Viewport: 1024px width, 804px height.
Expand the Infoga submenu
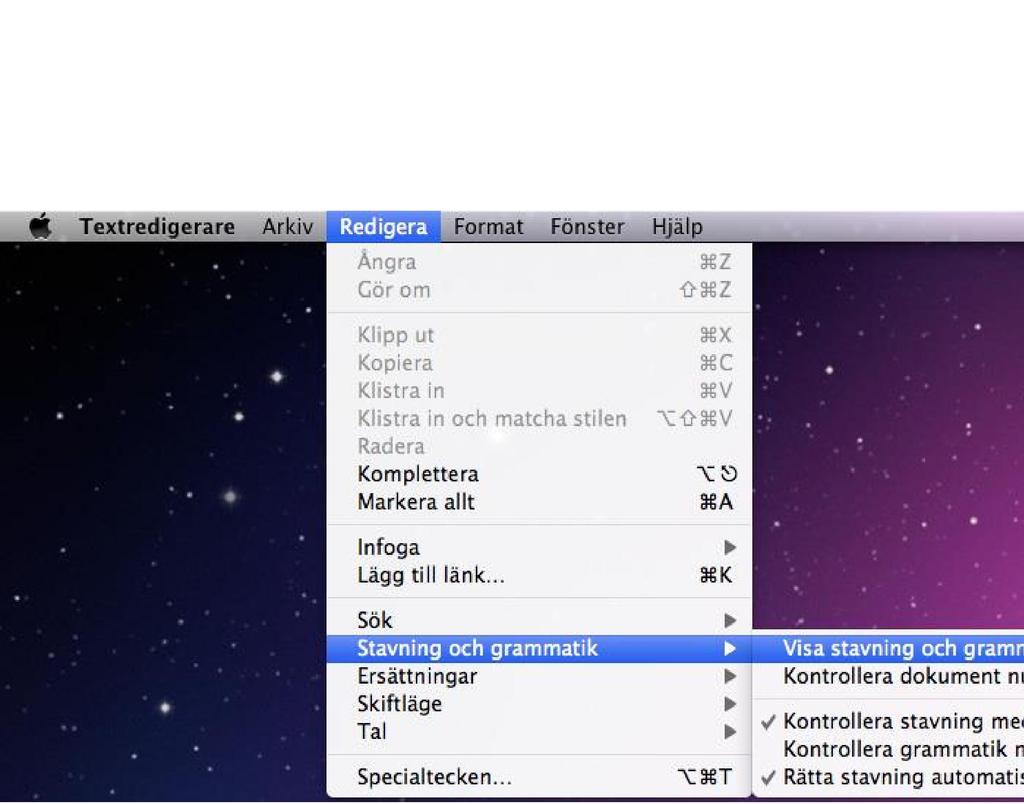[x=539, y=547]
